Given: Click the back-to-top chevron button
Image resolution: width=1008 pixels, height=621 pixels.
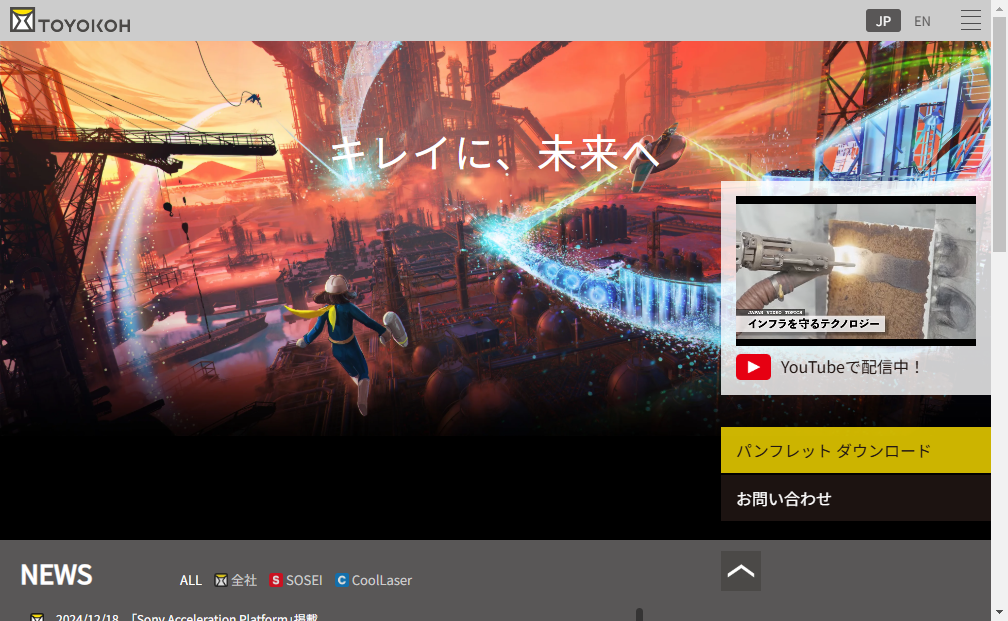Looking at the screenshot, I should pyautogui.click(x=741, y=571).
